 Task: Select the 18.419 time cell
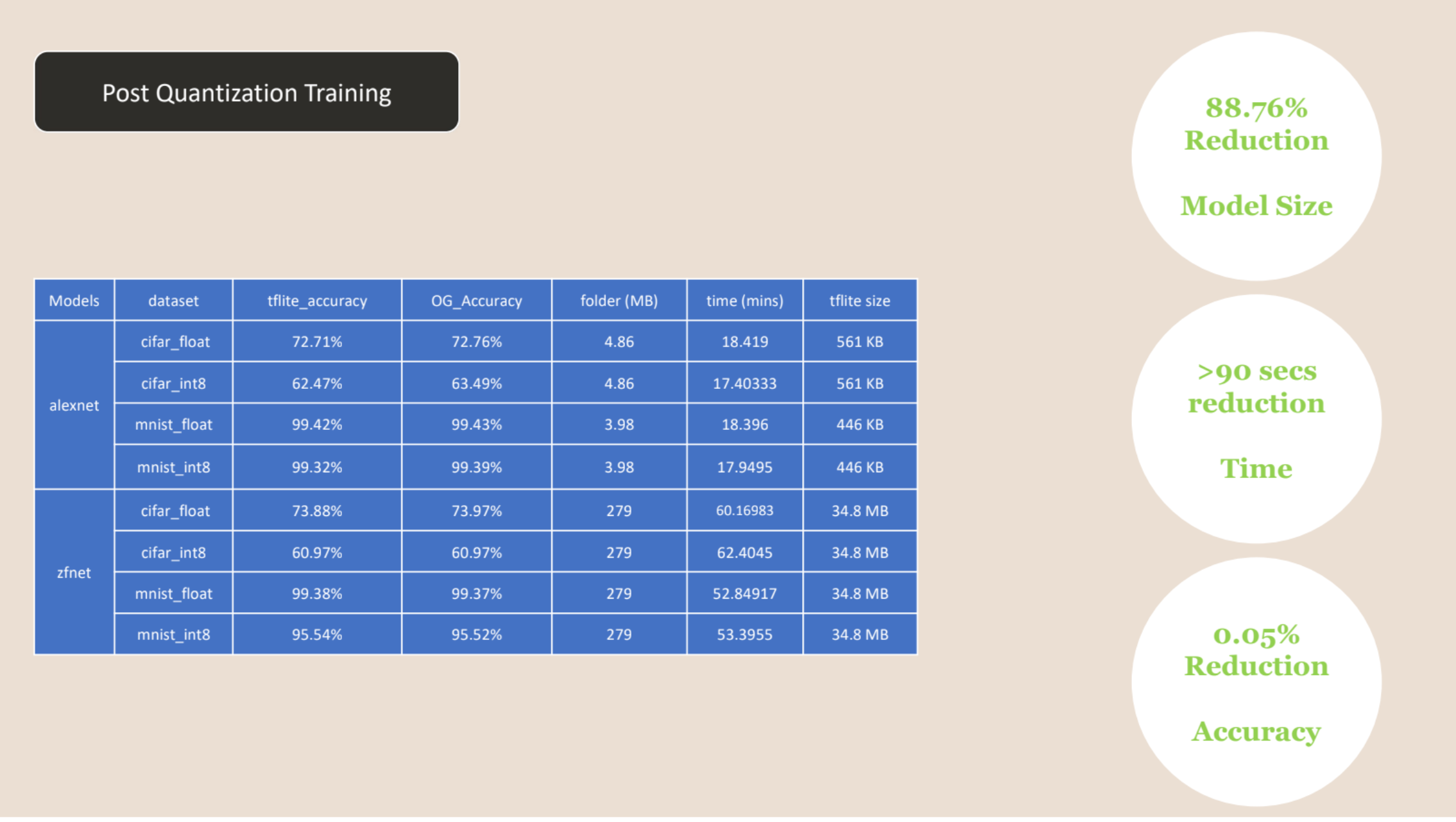(744, 341)
